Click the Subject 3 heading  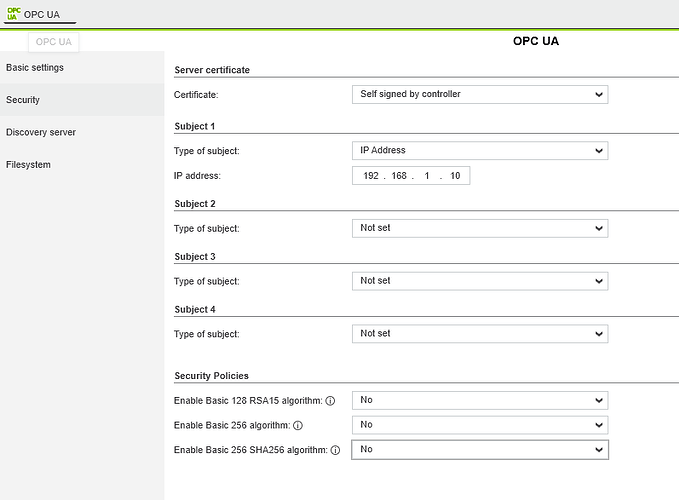pyautogui.click(x=195, y=257)
